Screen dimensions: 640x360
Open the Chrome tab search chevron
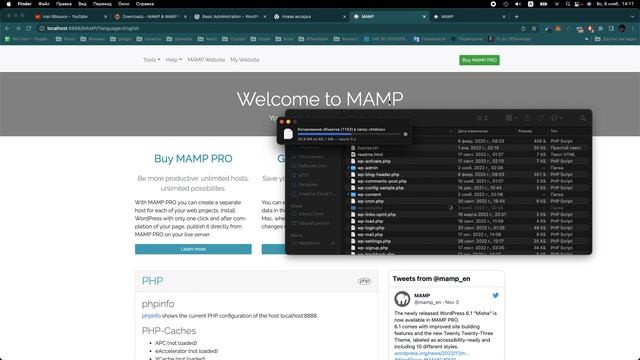pos(633,17)
